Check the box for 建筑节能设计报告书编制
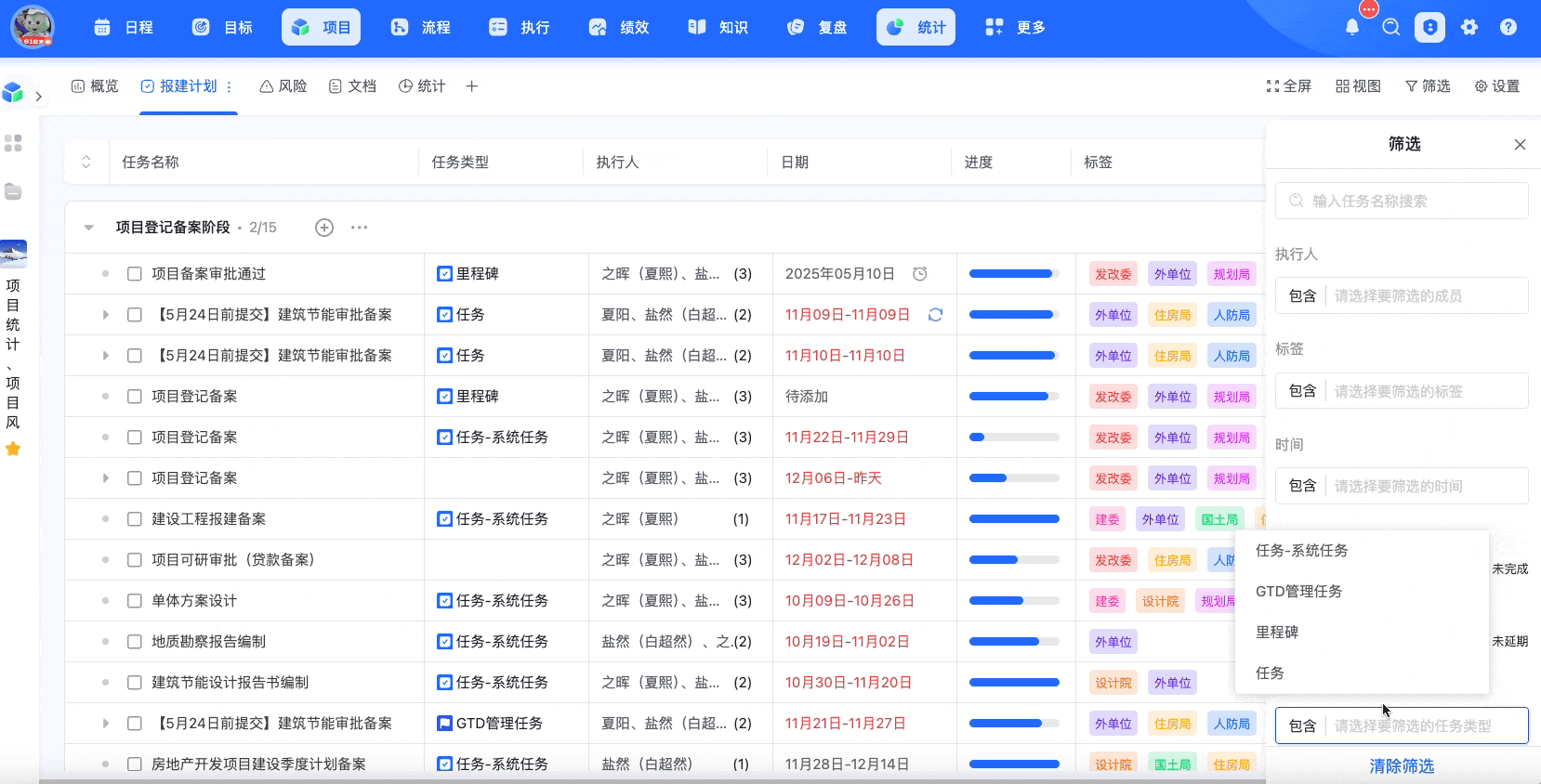Viewport: 1541px width, 784px height. (x=135, y=683)
